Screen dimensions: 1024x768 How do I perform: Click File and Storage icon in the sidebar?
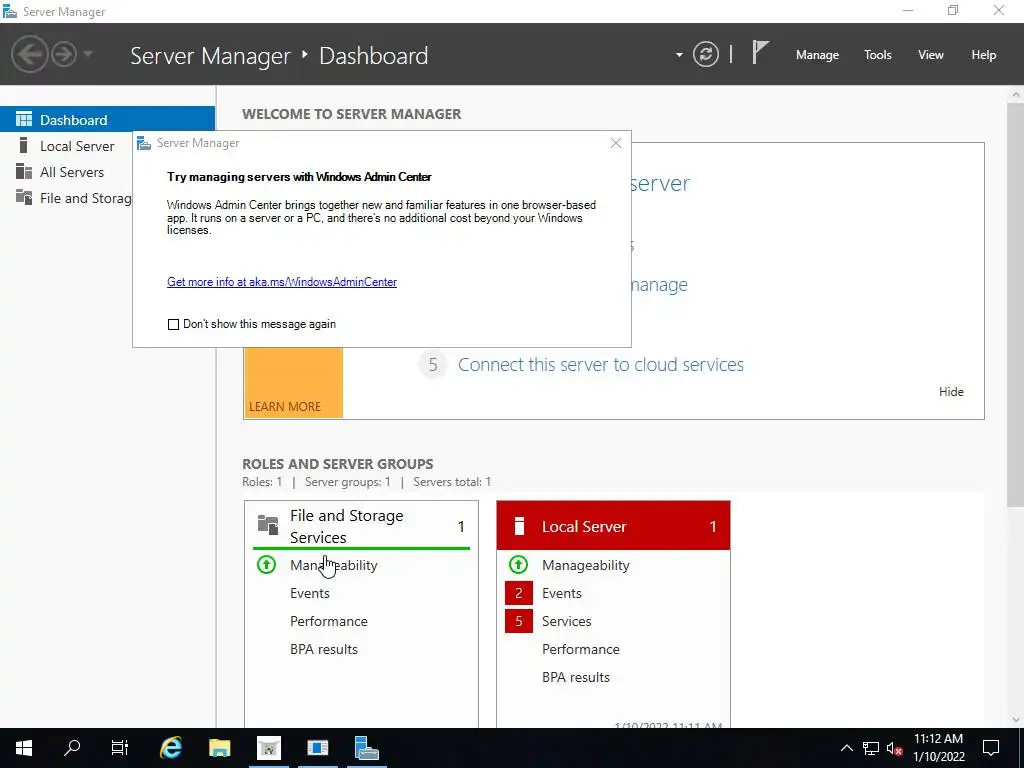(24, 197)
